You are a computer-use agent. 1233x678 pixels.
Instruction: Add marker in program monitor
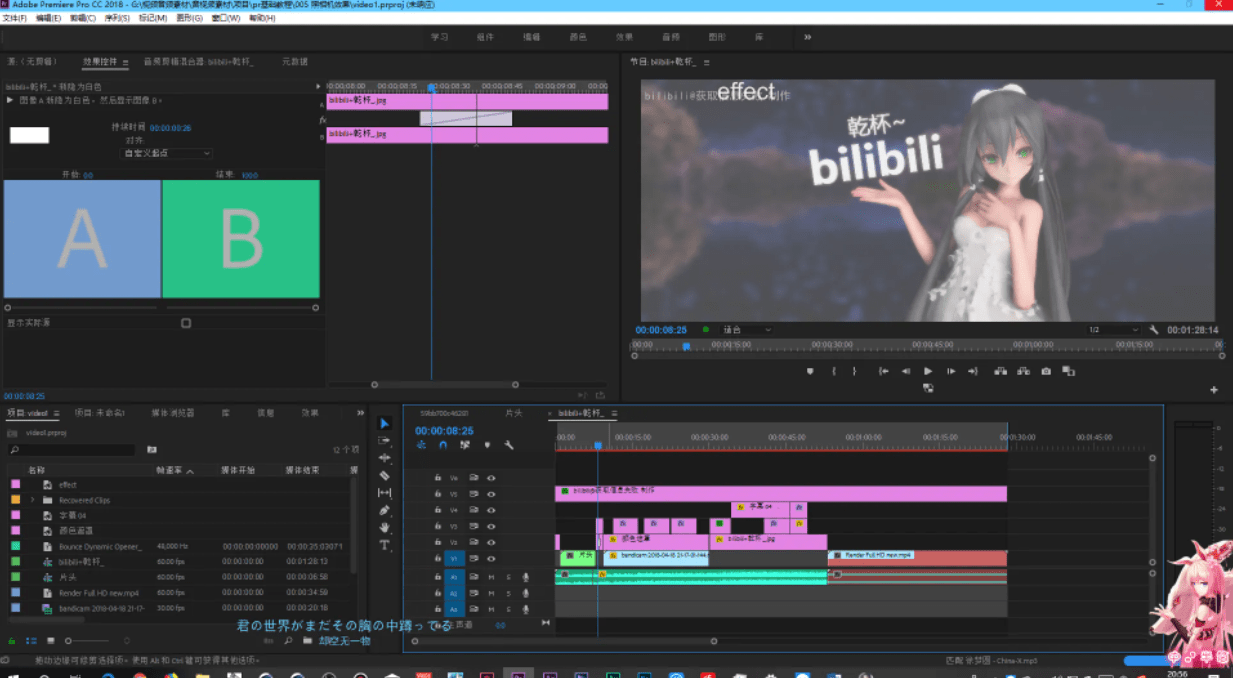[x=811, y=371]
